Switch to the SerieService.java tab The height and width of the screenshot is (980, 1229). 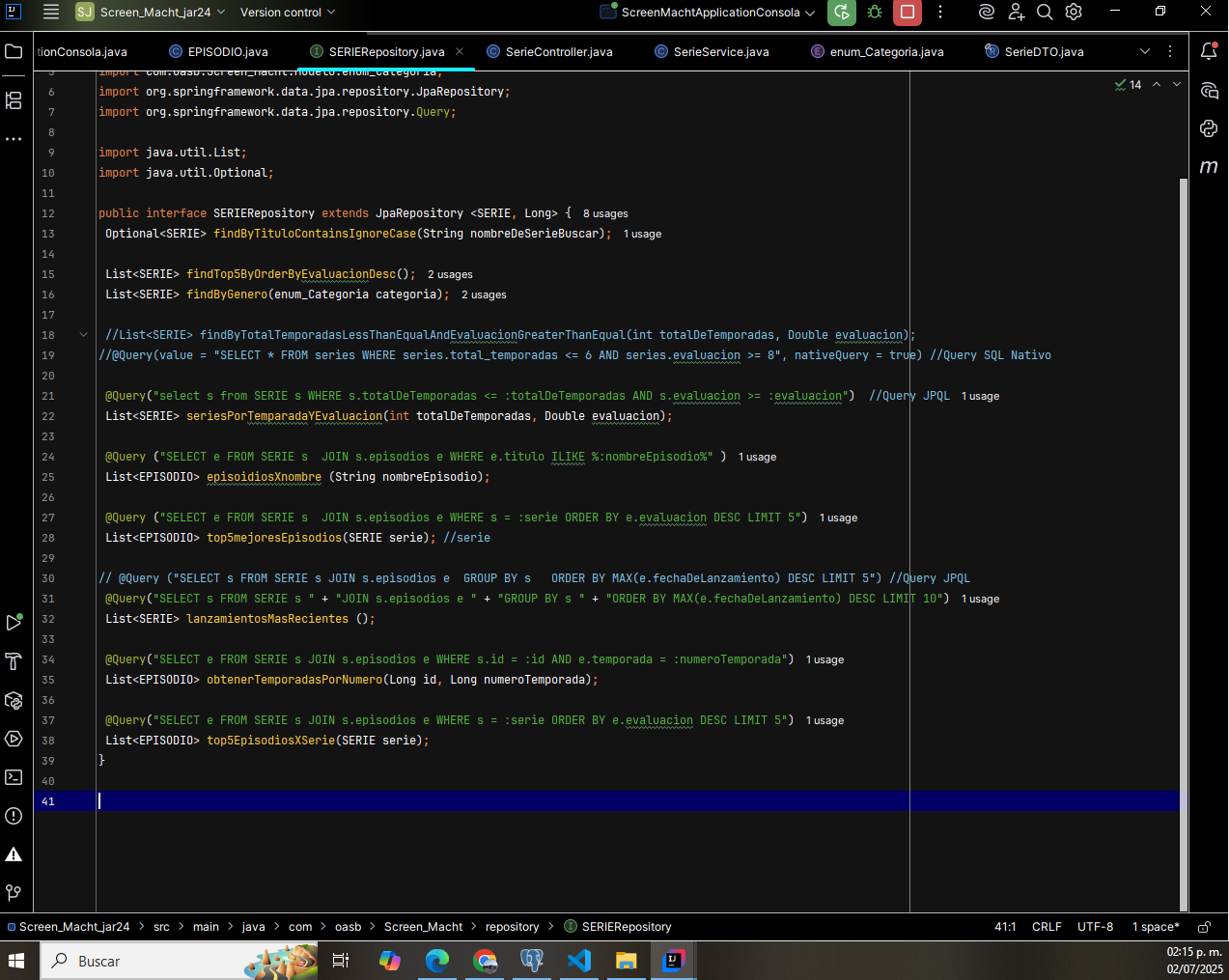click(712, 52)
